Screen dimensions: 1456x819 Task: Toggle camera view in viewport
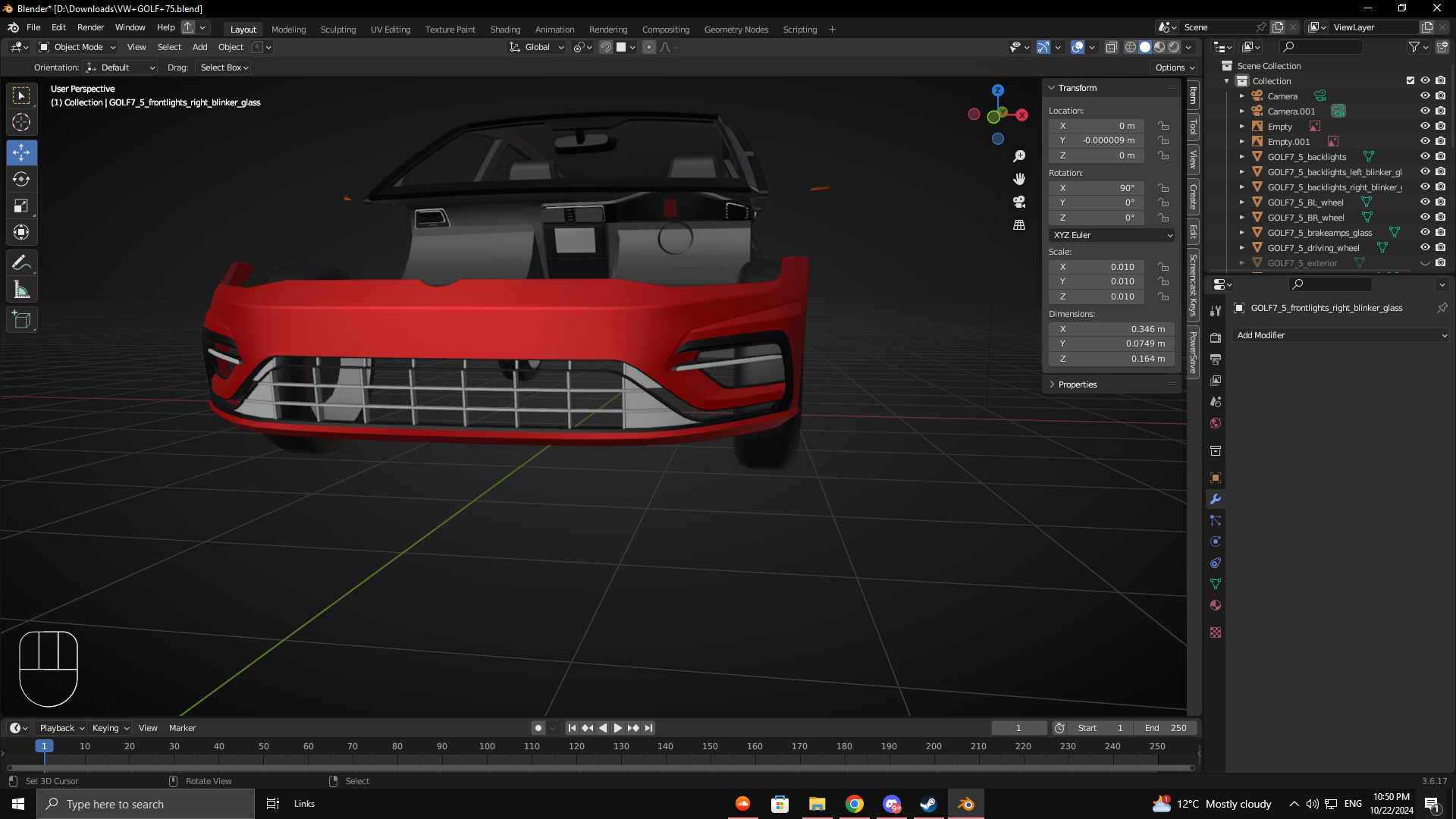point(1019,202)
